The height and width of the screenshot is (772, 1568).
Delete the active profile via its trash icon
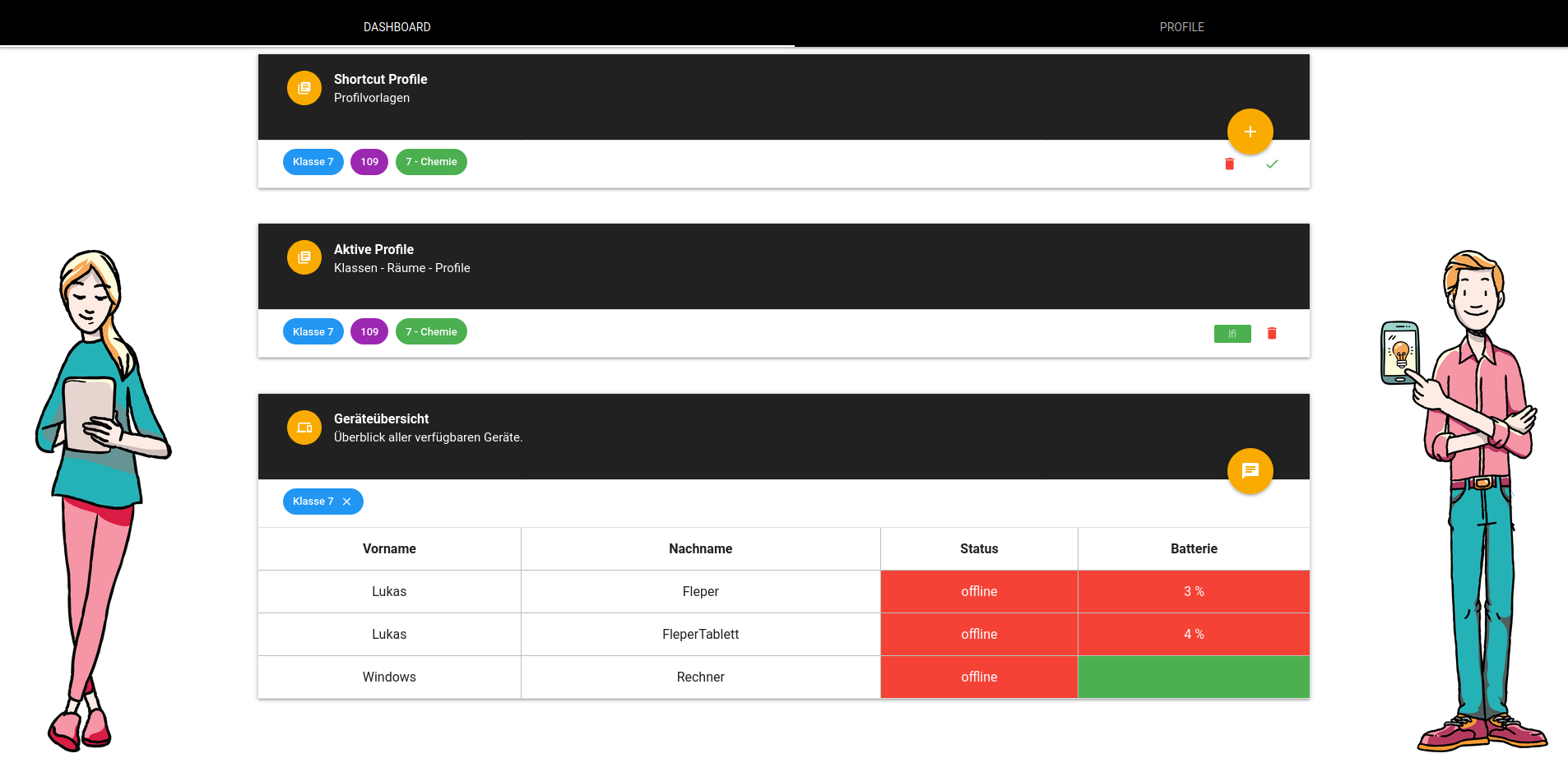(x=1272, y=333)
